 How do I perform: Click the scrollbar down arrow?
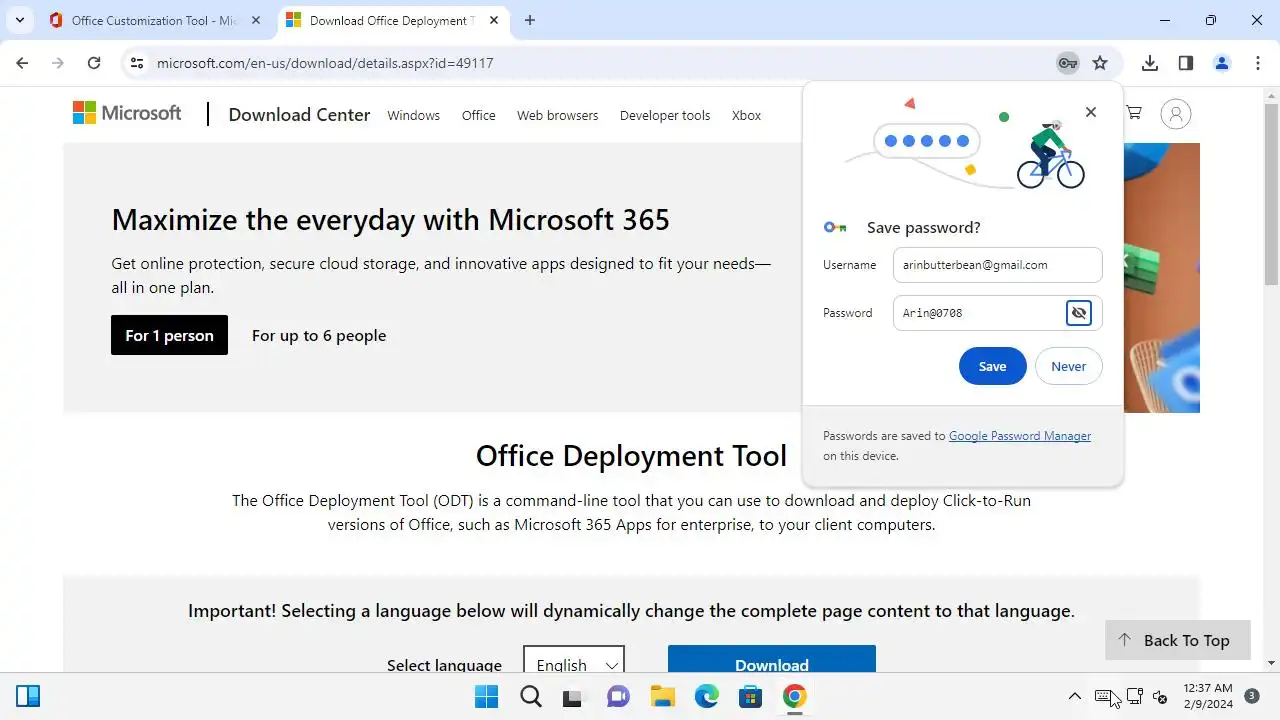click(1271, 662)
